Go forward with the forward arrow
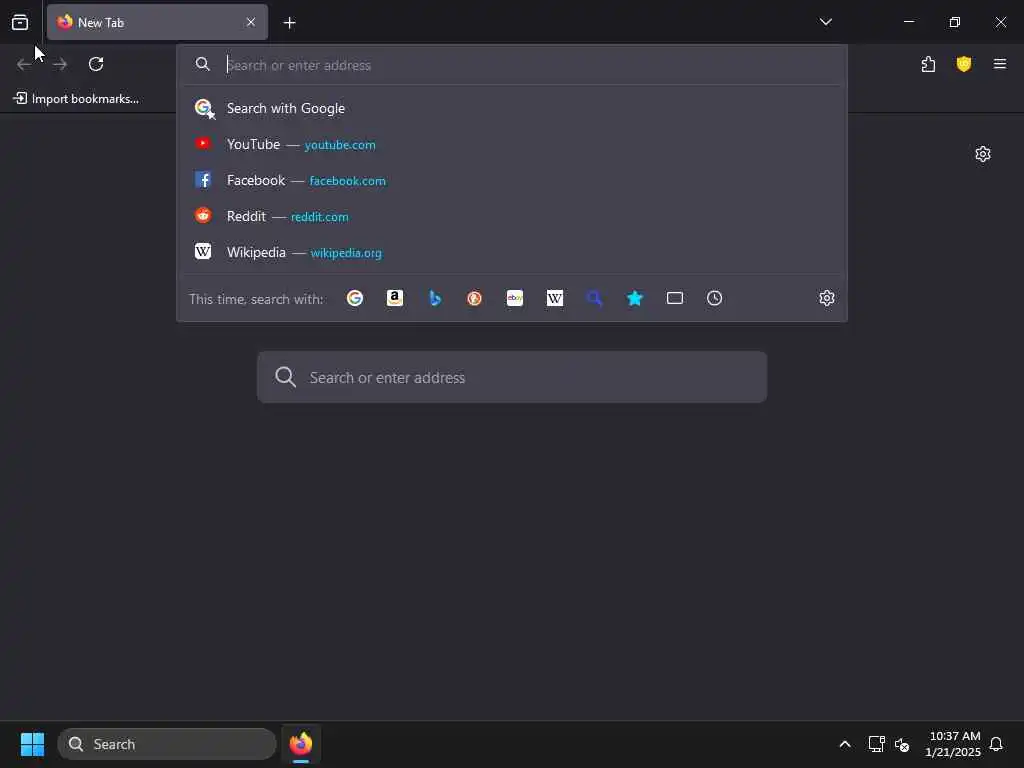The height and width of the screenshot is (768, 1024). pyautogui.click(x=60, y=64)
